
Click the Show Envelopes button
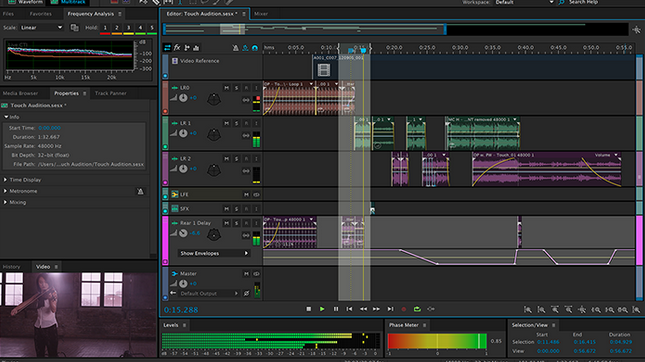click(214, 253)
